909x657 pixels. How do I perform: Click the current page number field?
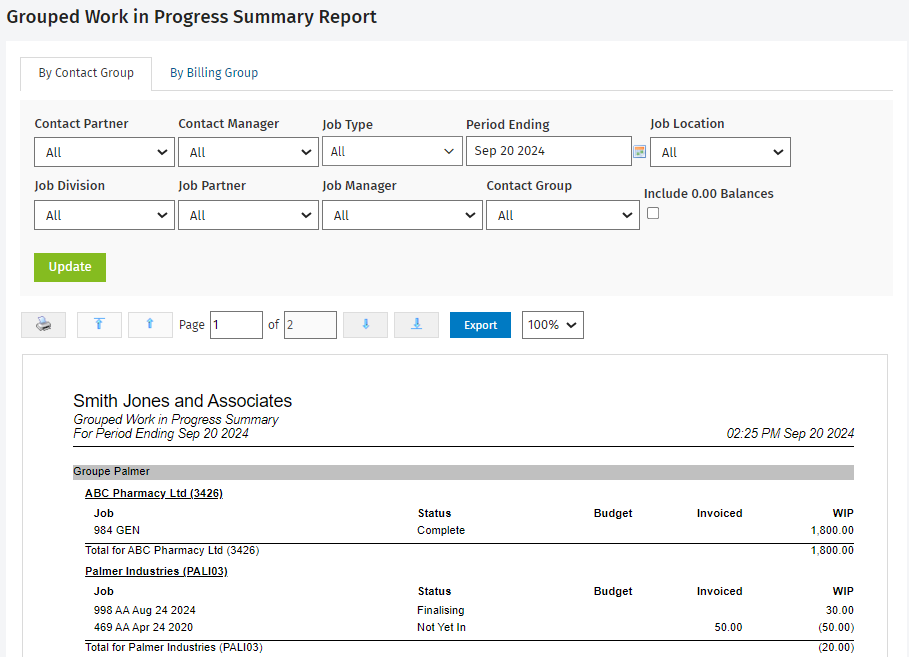236,325
